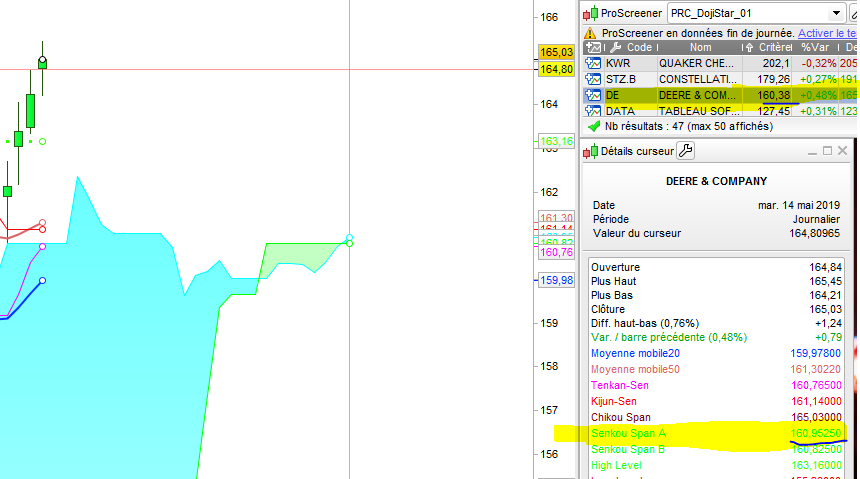
Task: Sort by the Critère column header
Action: 774,47
